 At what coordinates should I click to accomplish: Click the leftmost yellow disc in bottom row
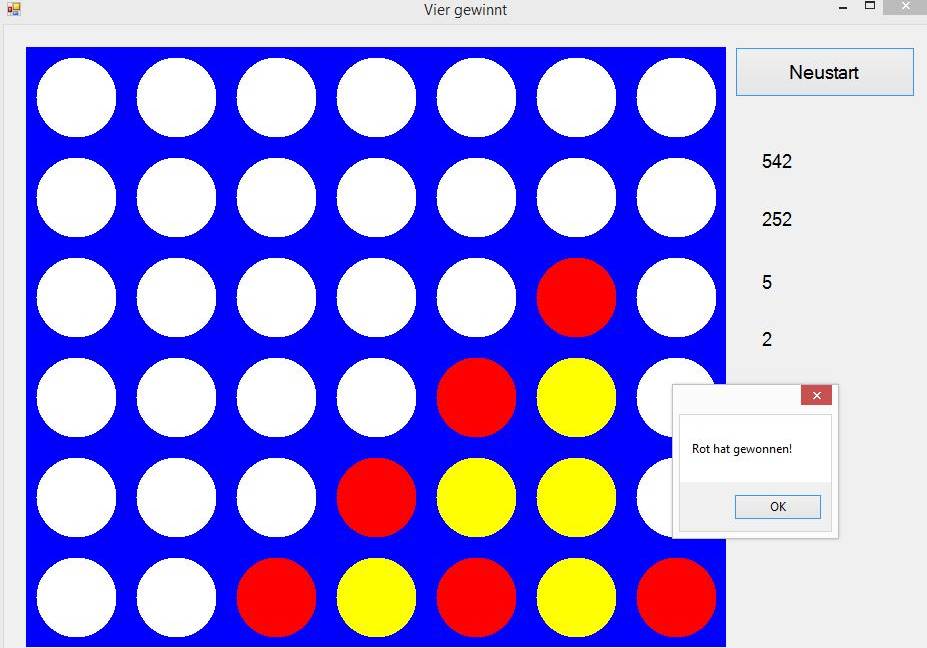pos(376,597)
